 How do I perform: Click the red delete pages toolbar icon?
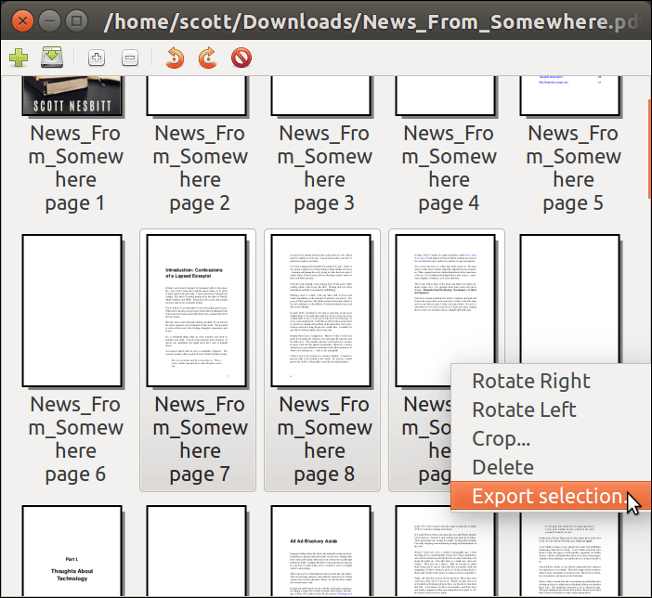click(241, 58)
